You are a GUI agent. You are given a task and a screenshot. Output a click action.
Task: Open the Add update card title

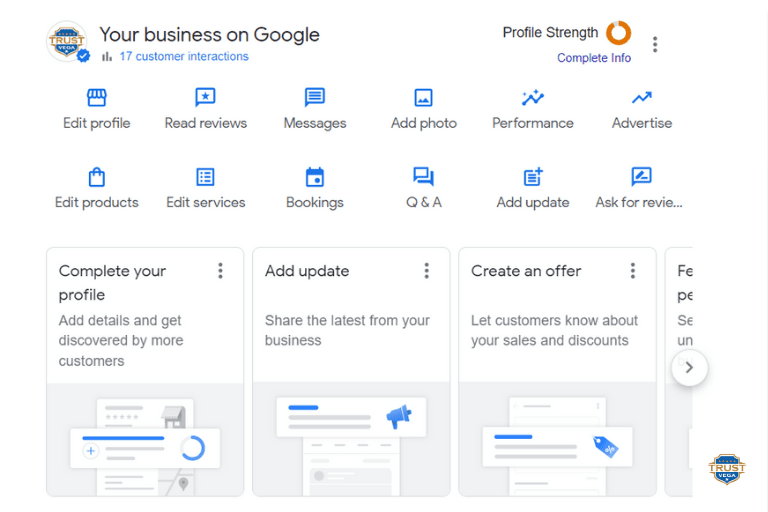(307, 271)
